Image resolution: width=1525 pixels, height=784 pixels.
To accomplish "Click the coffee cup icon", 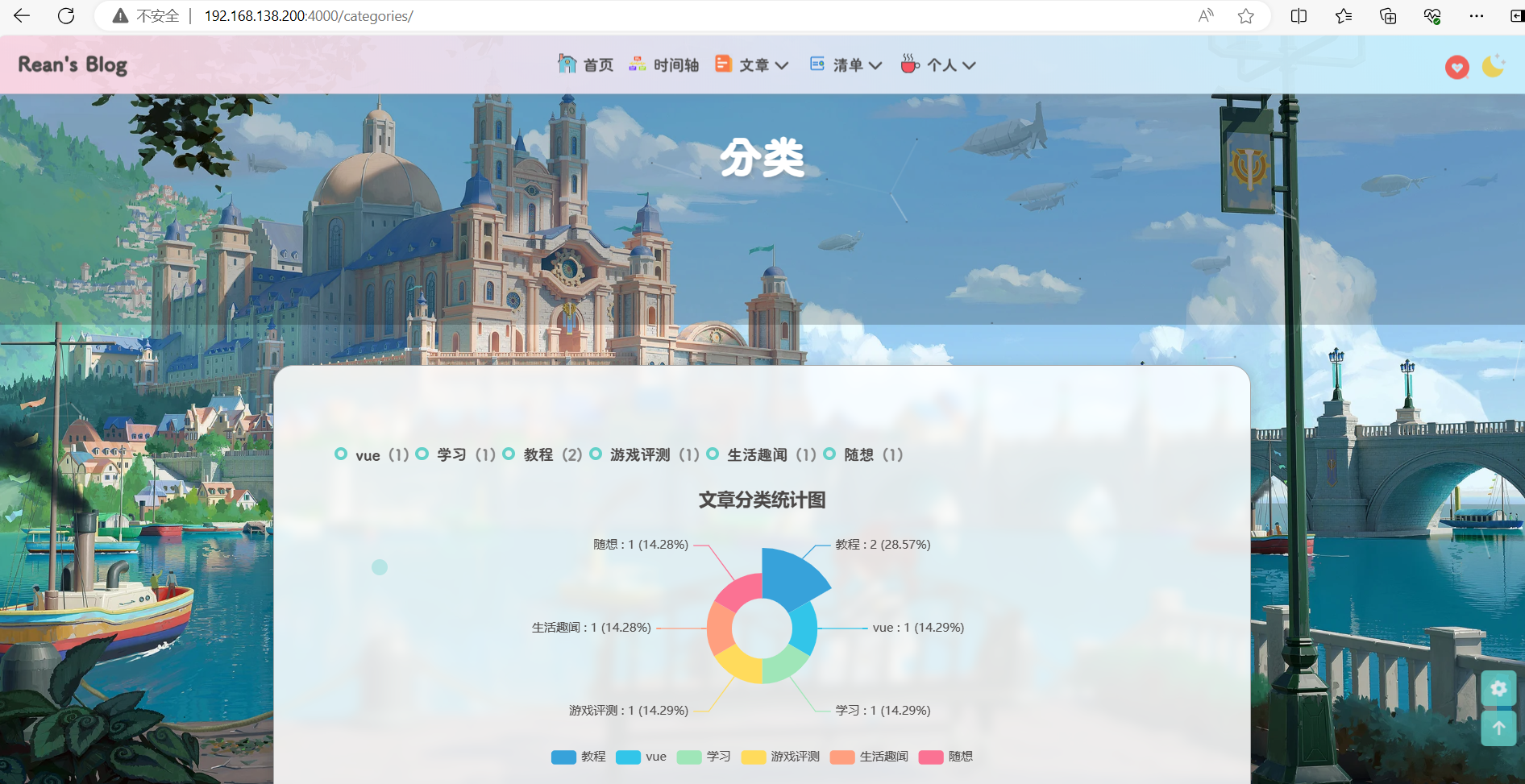I will tap(910, 64).
